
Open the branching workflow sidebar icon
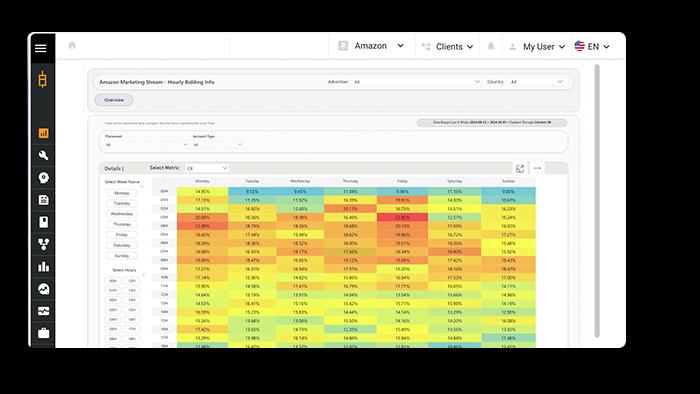[x=43, y=244]
